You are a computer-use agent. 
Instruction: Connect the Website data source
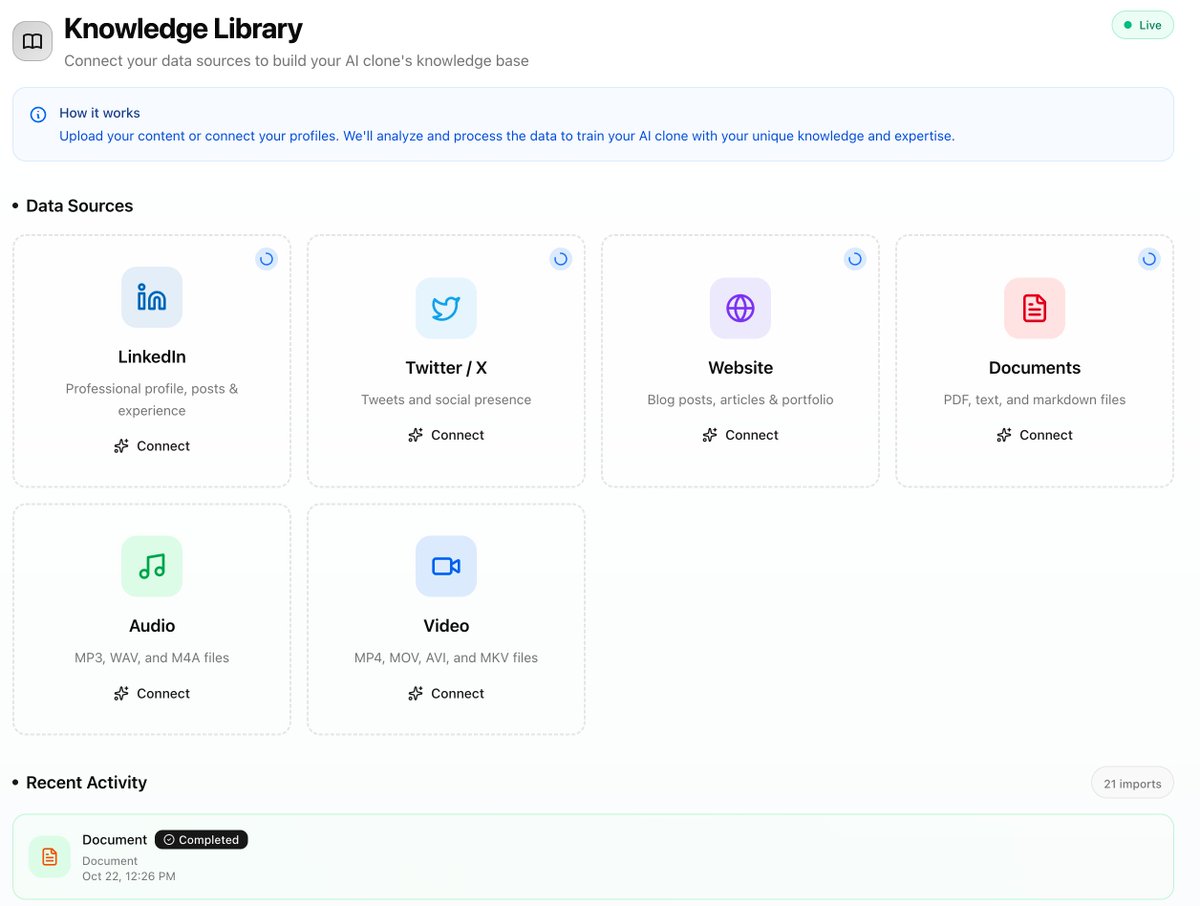[740, 435]
